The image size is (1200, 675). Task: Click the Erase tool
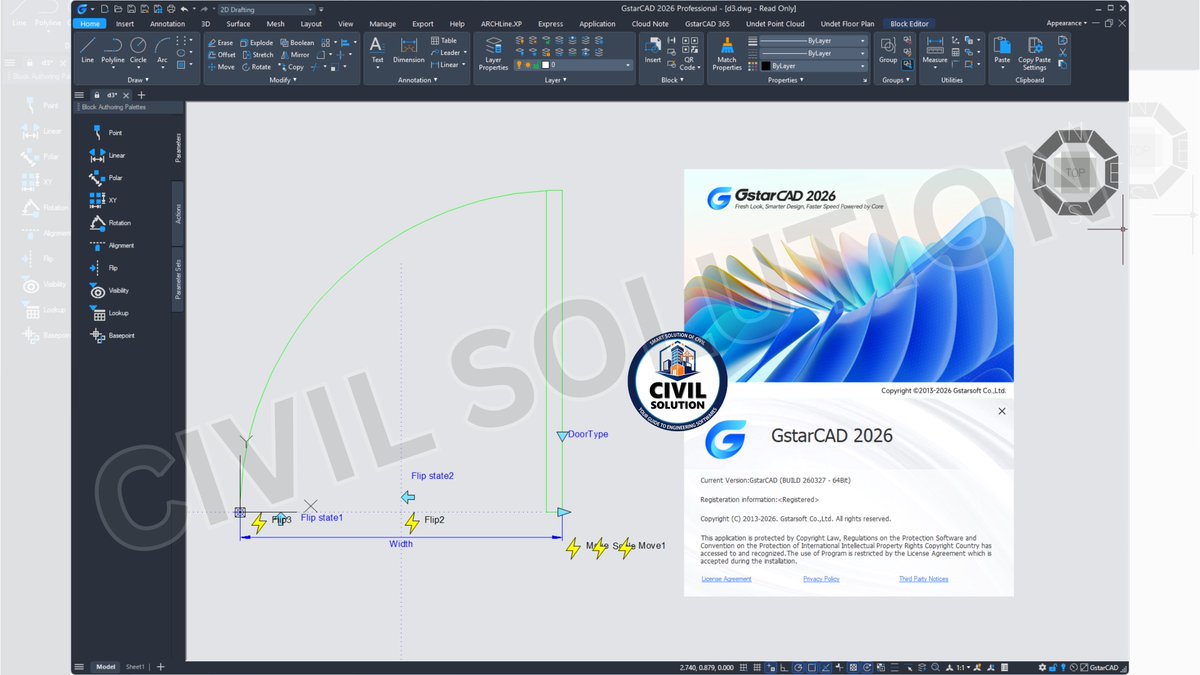tap(221, 43)
